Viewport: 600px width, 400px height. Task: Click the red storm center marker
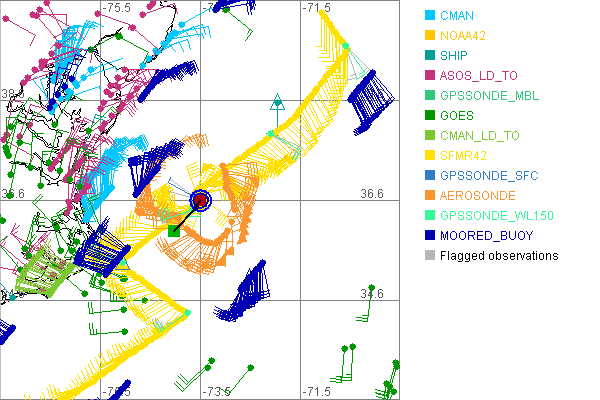(x=201, y=201)
